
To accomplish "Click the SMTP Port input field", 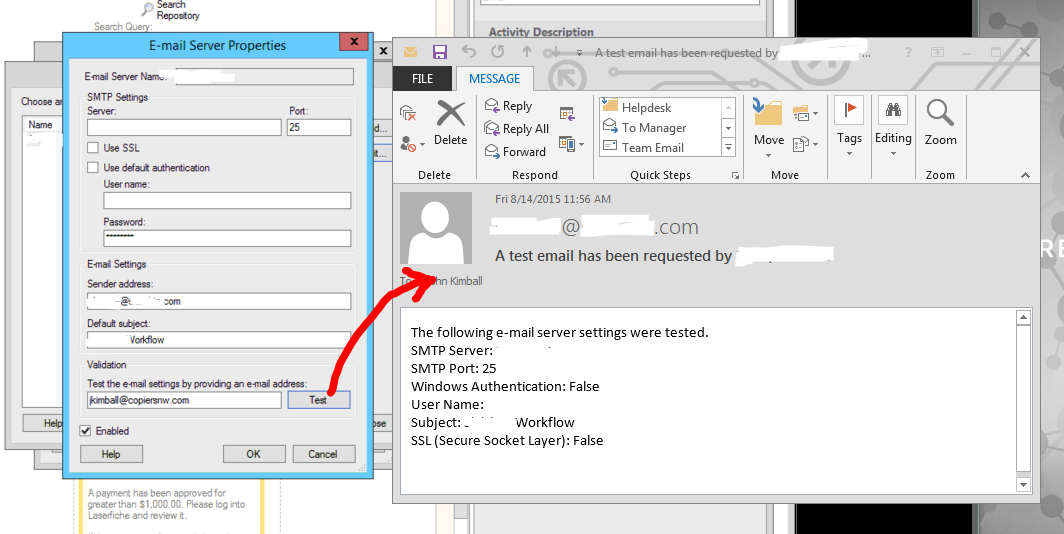I will tap(319, 127).
